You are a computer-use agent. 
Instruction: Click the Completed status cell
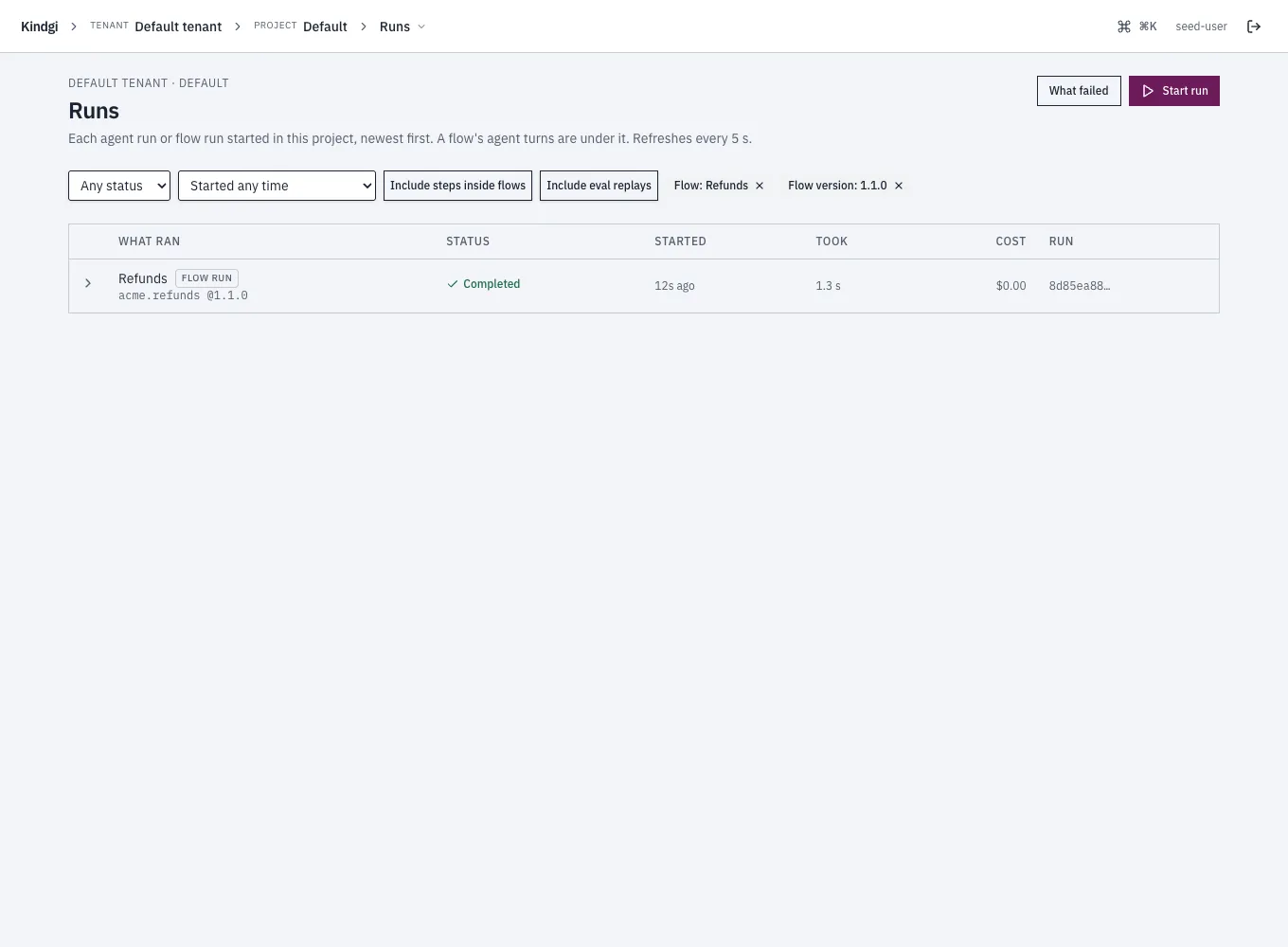pyautogui.click(x=483, y=284)
